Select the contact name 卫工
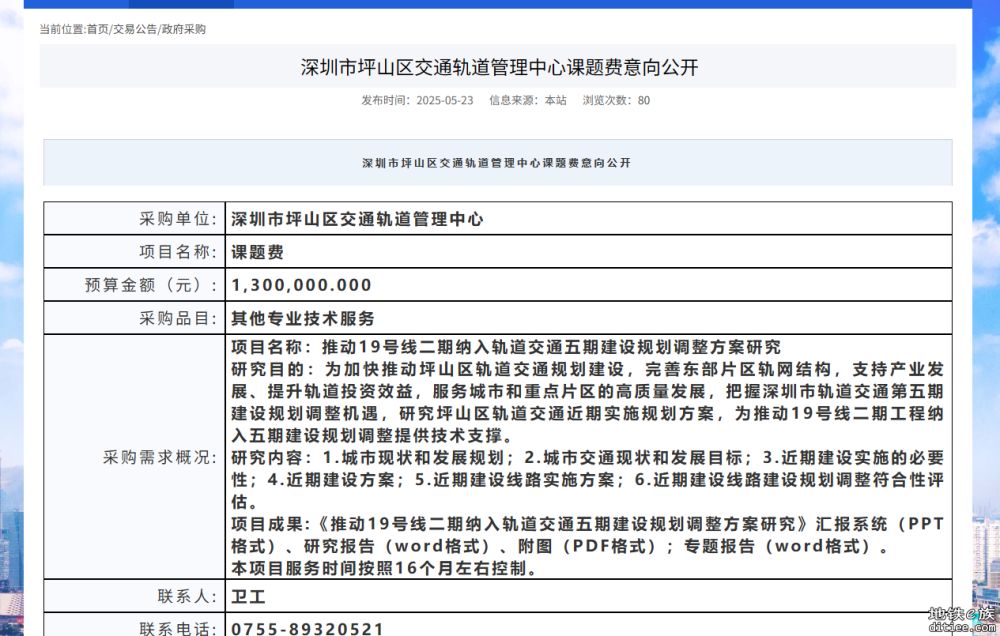The image size is (1000, 636). (248, 597)
